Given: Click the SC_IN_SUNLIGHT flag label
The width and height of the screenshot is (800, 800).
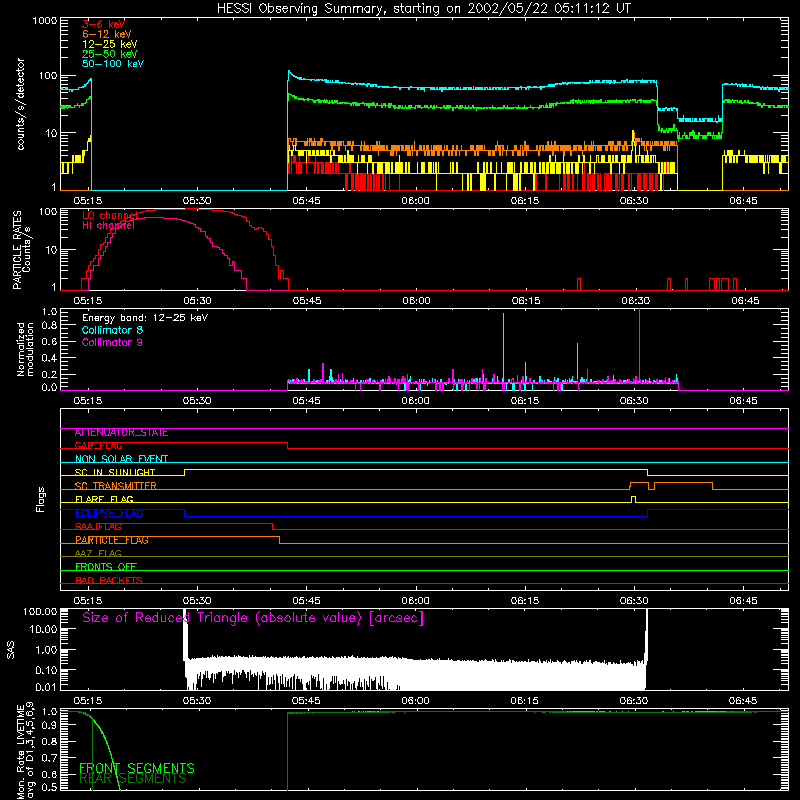Looking at the screenshot, I should click(115, 472).
